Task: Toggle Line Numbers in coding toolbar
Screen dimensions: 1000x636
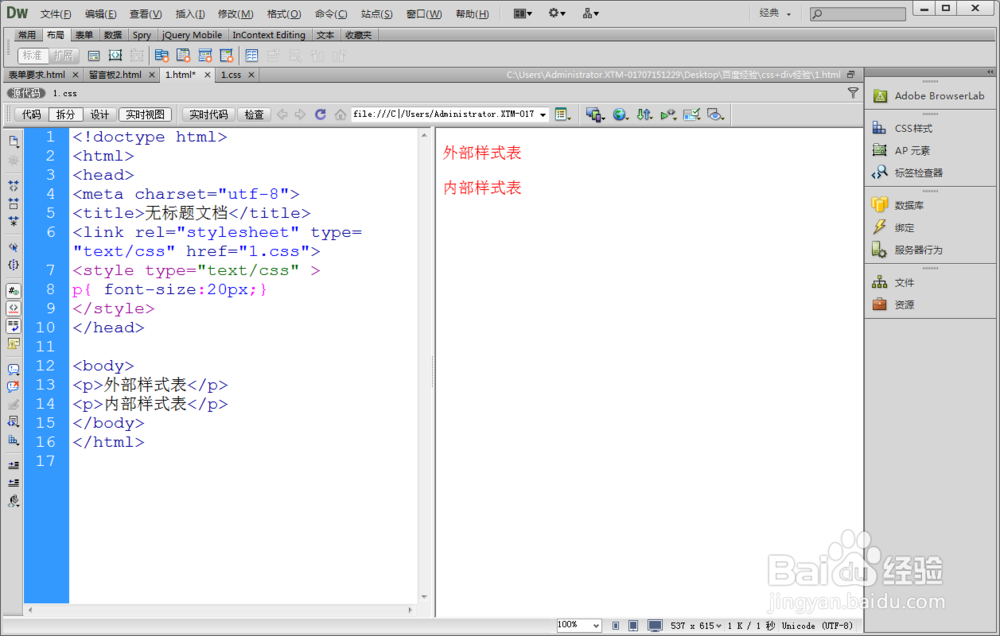Action: coord(13,291)
